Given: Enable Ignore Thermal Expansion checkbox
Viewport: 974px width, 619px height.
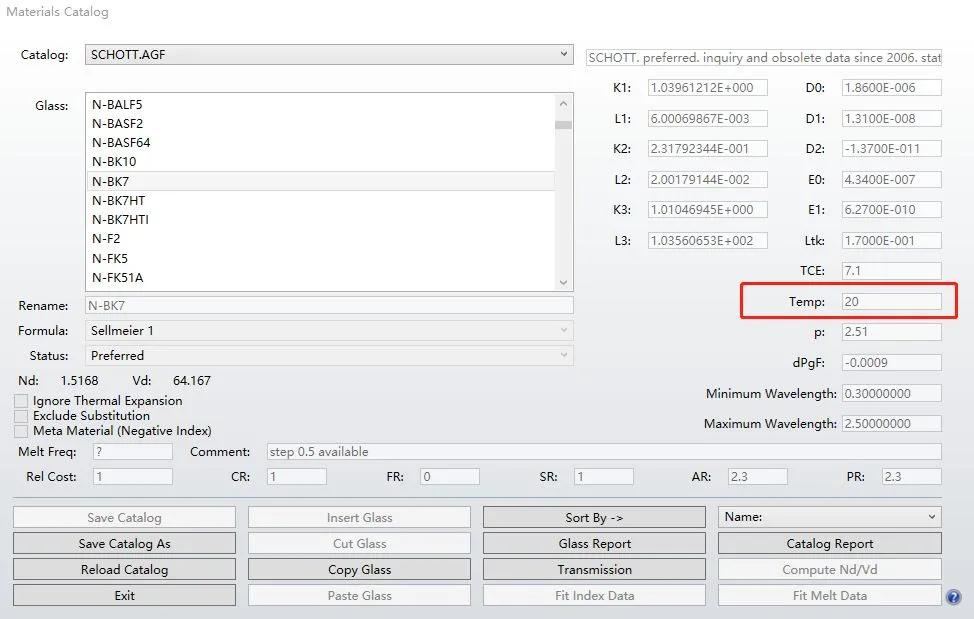Looking at the screenshot, I should [x=22, y=401].
